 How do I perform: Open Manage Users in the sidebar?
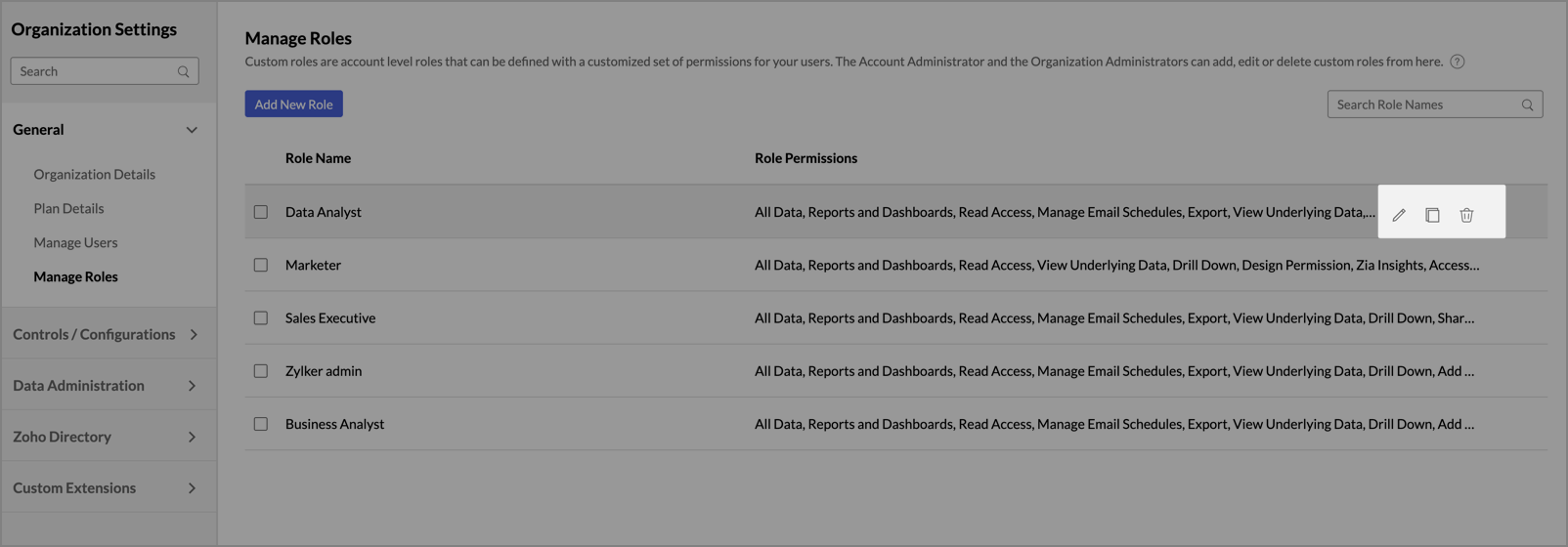pyautogui.click(x=75, y=242)
